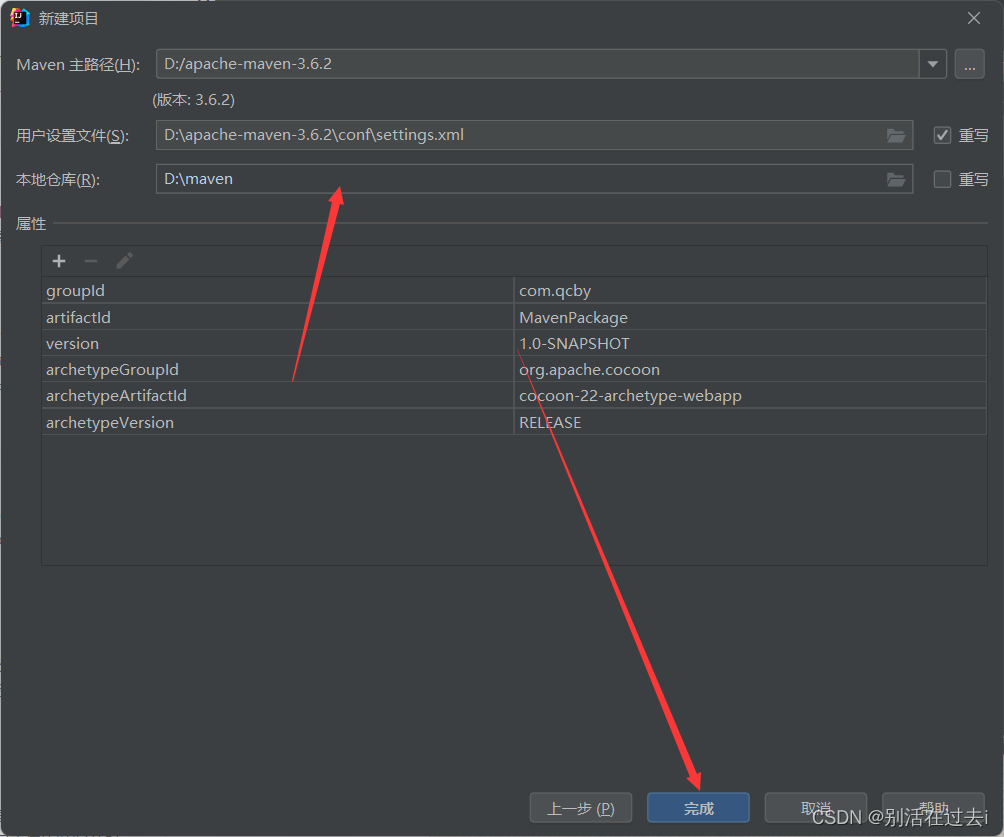Select the version property name
This screenshot has width=1004, height=837.
point(72,344)
